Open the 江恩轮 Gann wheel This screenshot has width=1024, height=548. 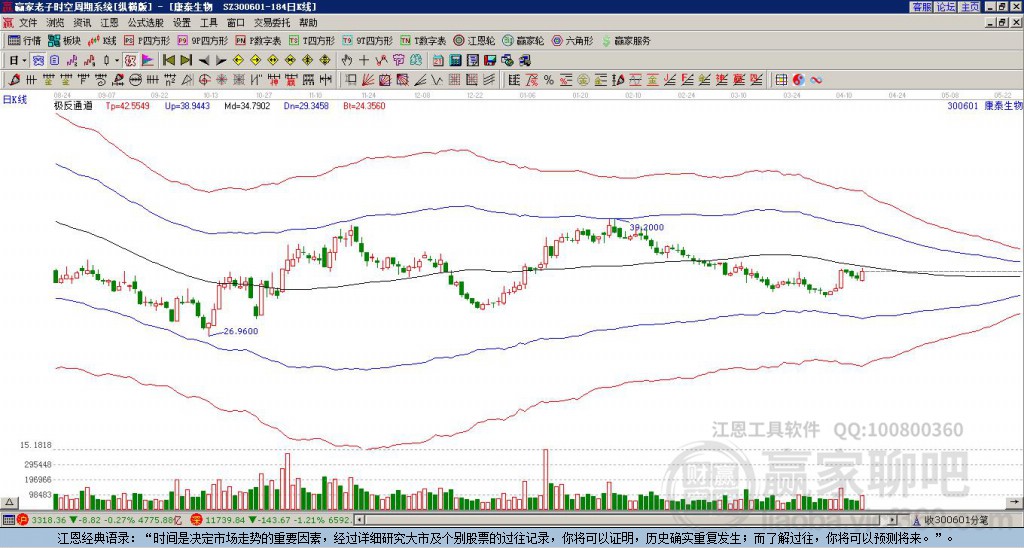(x=474, y=40)
